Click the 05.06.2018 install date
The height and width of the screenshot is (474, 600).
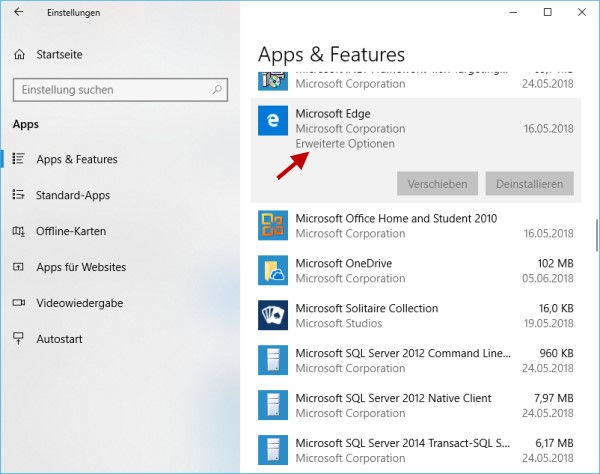(548, 278)
